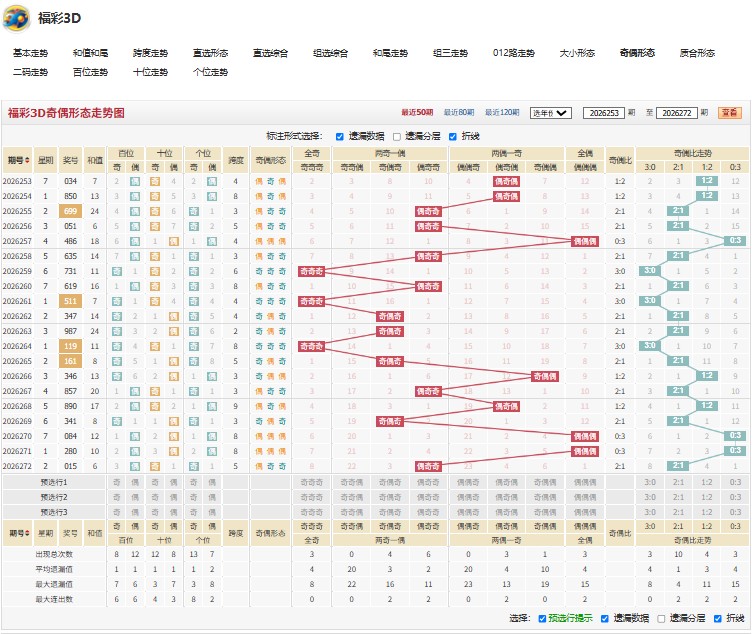Open 直选形态 chart
The height and width of the screenshot is (634, 754).
(x=211, y=53)
